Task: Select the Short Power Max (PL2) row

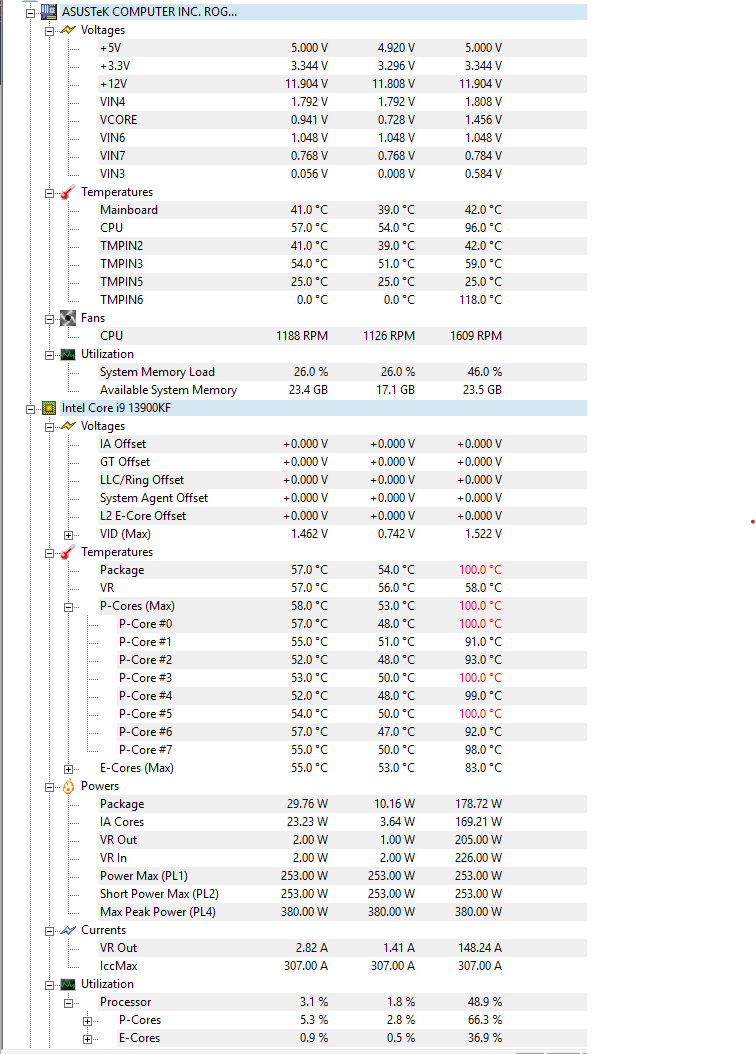Action: pos(342,893)
